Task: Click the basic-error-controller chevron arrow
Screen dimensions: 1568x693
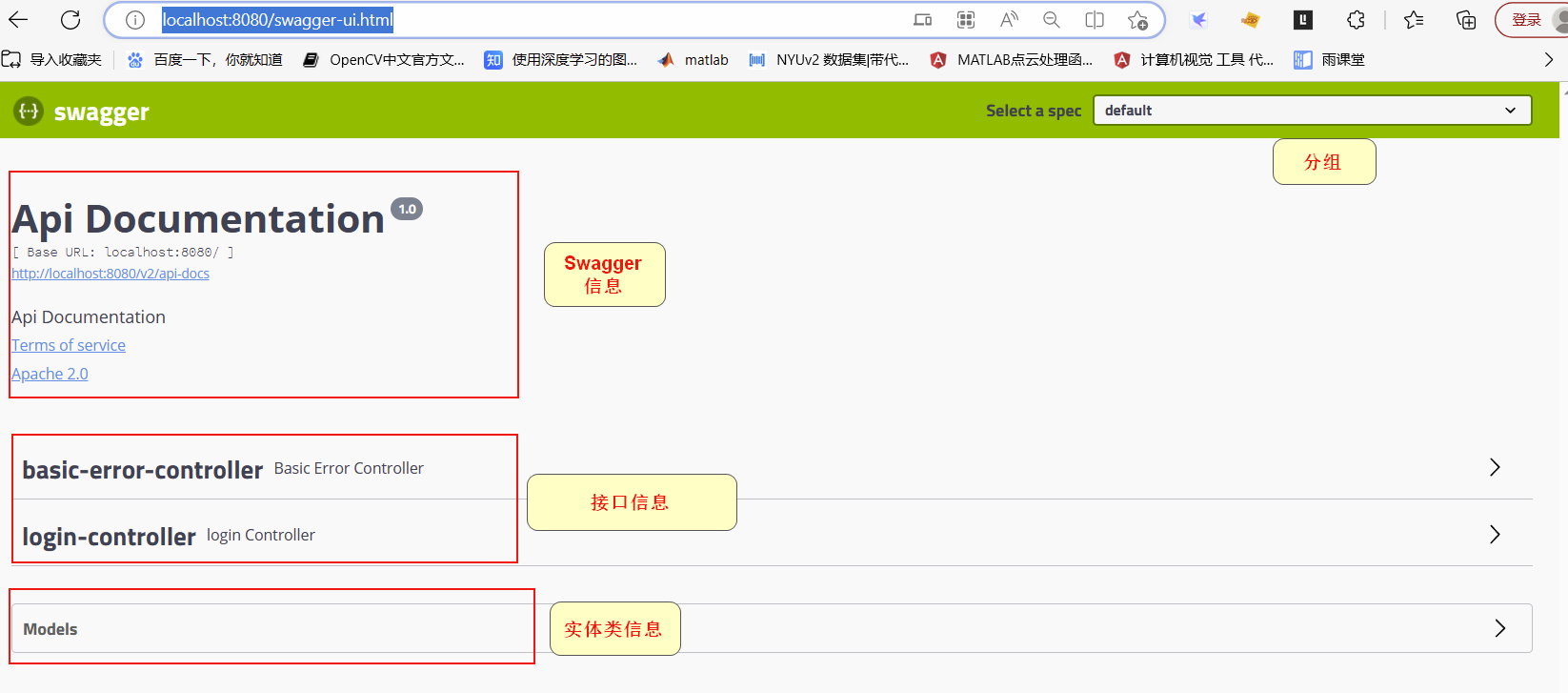Action: coord(1495,467)
